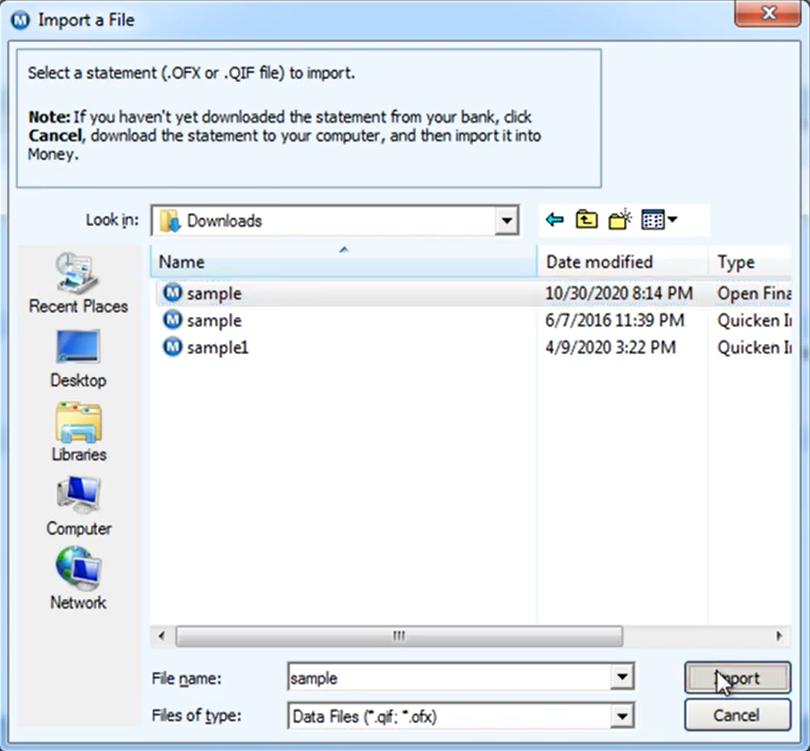Click the Import button

[x=737, y=678]
